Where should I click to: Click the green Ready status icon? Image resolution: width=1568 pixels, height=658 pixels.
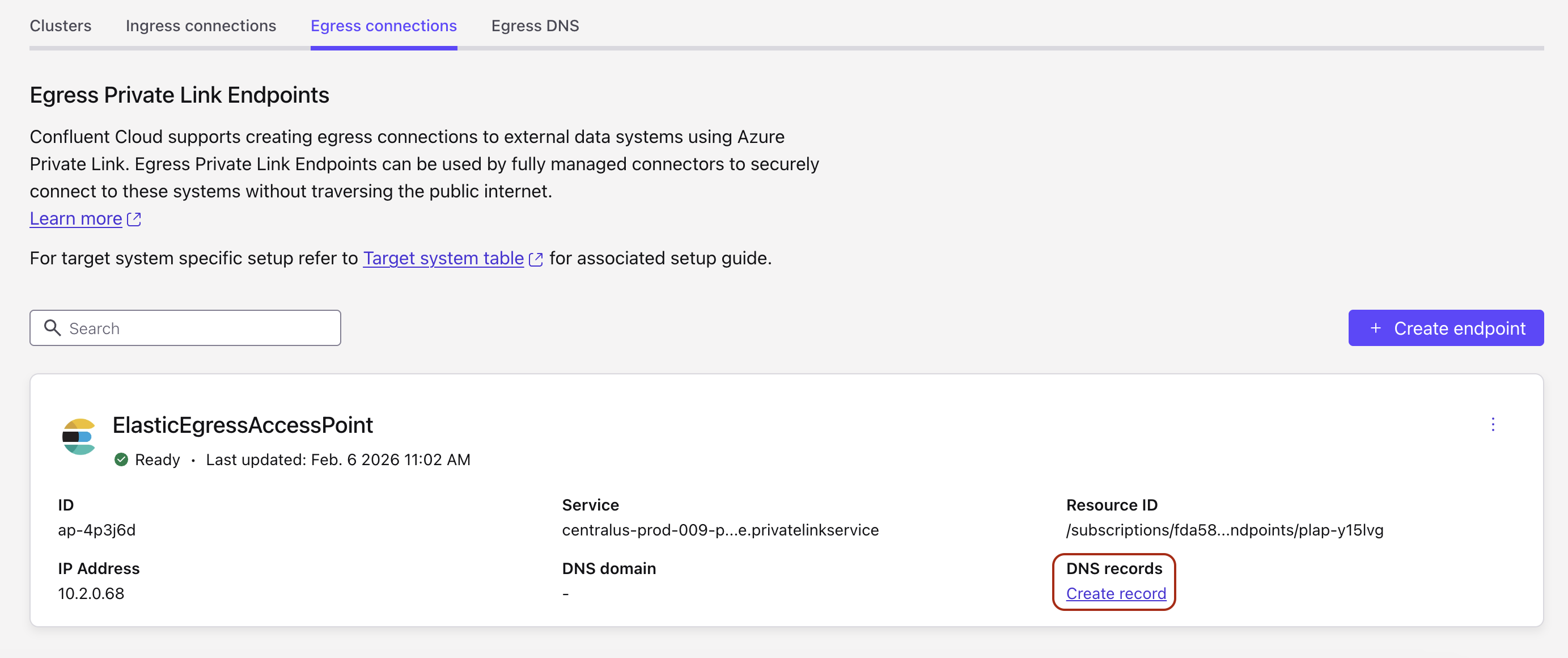point(122,459)
